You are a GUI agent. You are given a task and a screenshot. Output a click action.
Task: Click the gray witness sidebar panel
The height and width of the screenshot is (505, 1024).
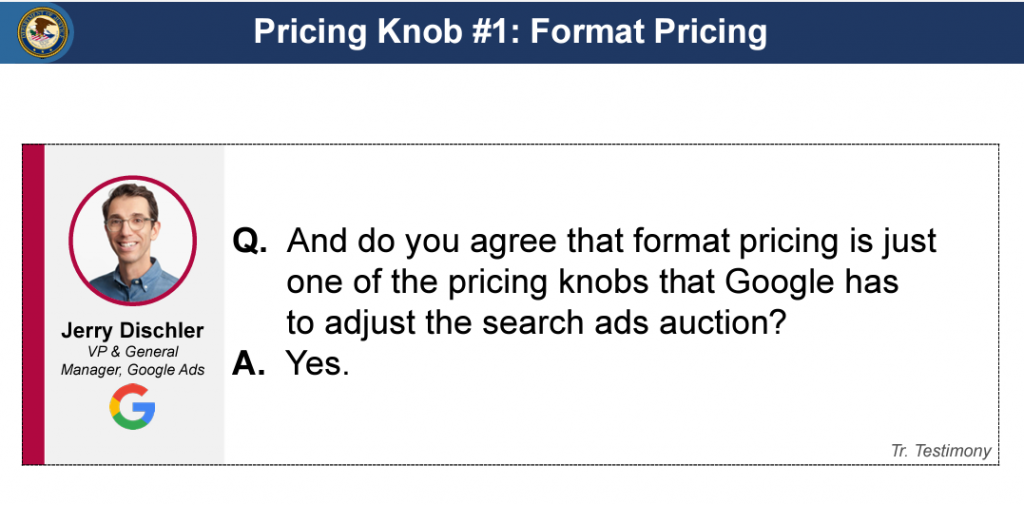135,304
